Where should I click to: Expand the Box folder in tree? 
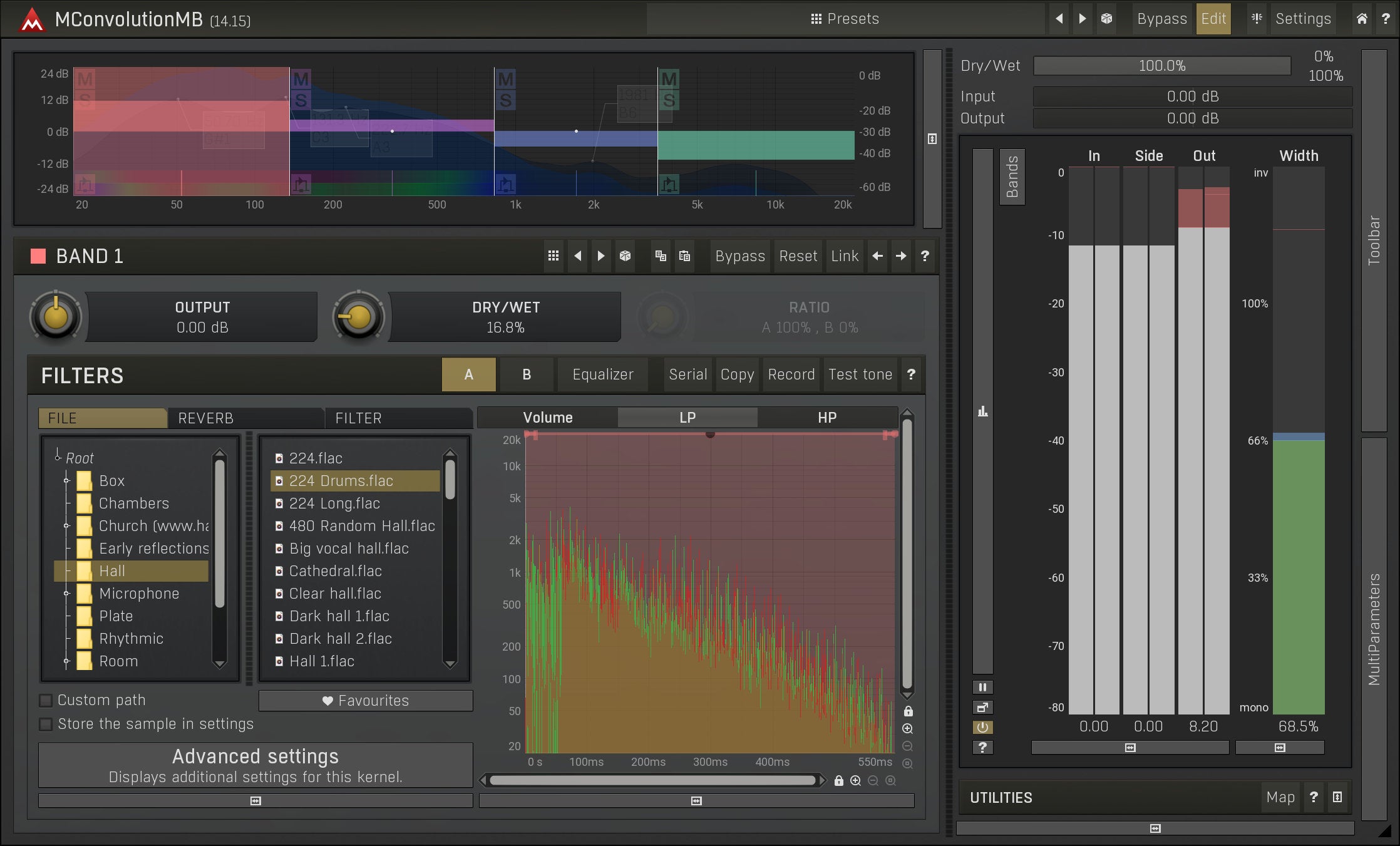pos(66,481)
